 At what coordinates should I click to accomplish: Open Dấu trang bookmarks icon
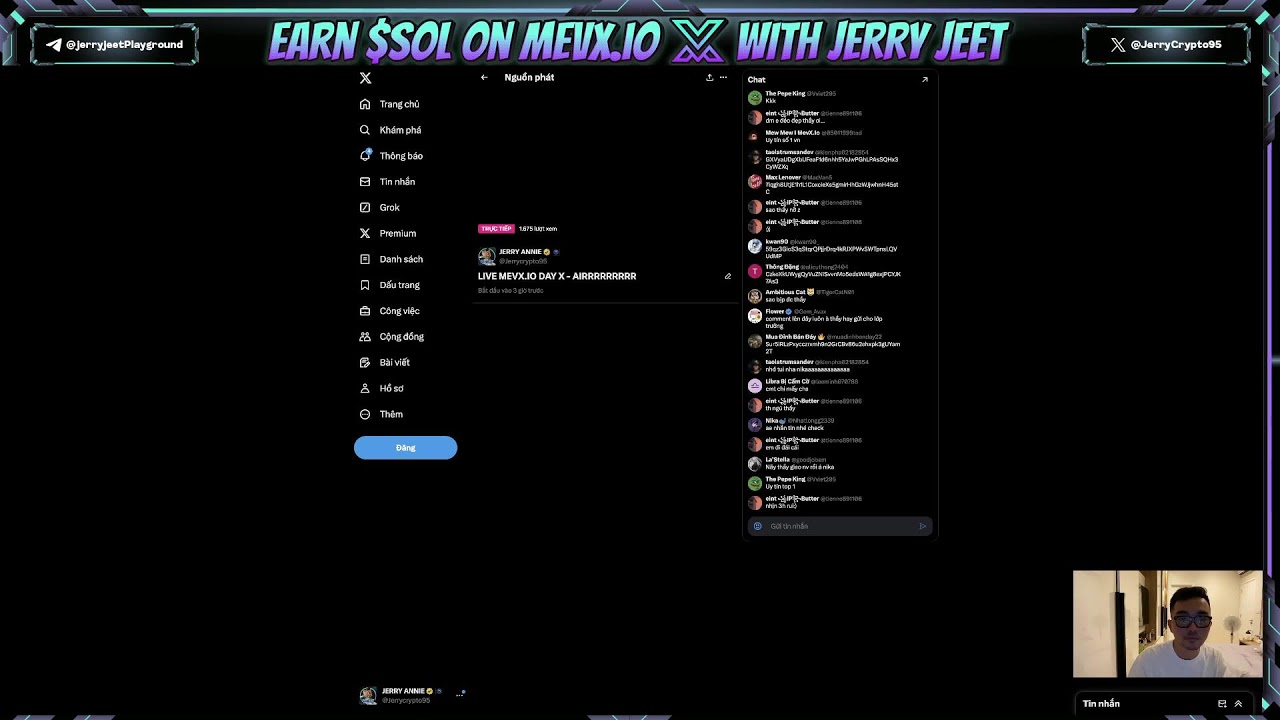(365, 285)
